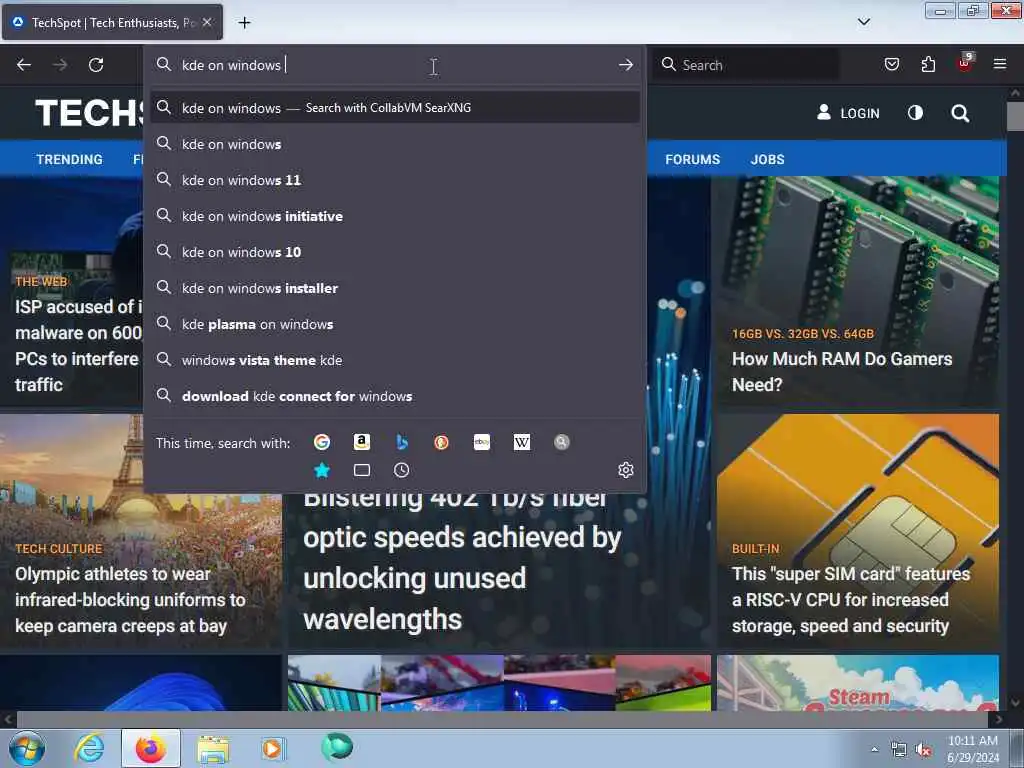Show hidden tray icons arrow
Viewport: 1024px width, 768px height.
(874, 750)
